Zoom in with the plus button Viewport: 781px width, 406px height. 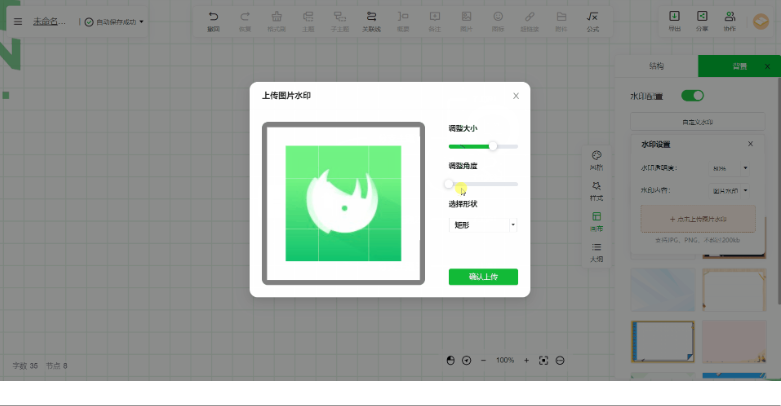pyautogui.click(x=526, y=361)
